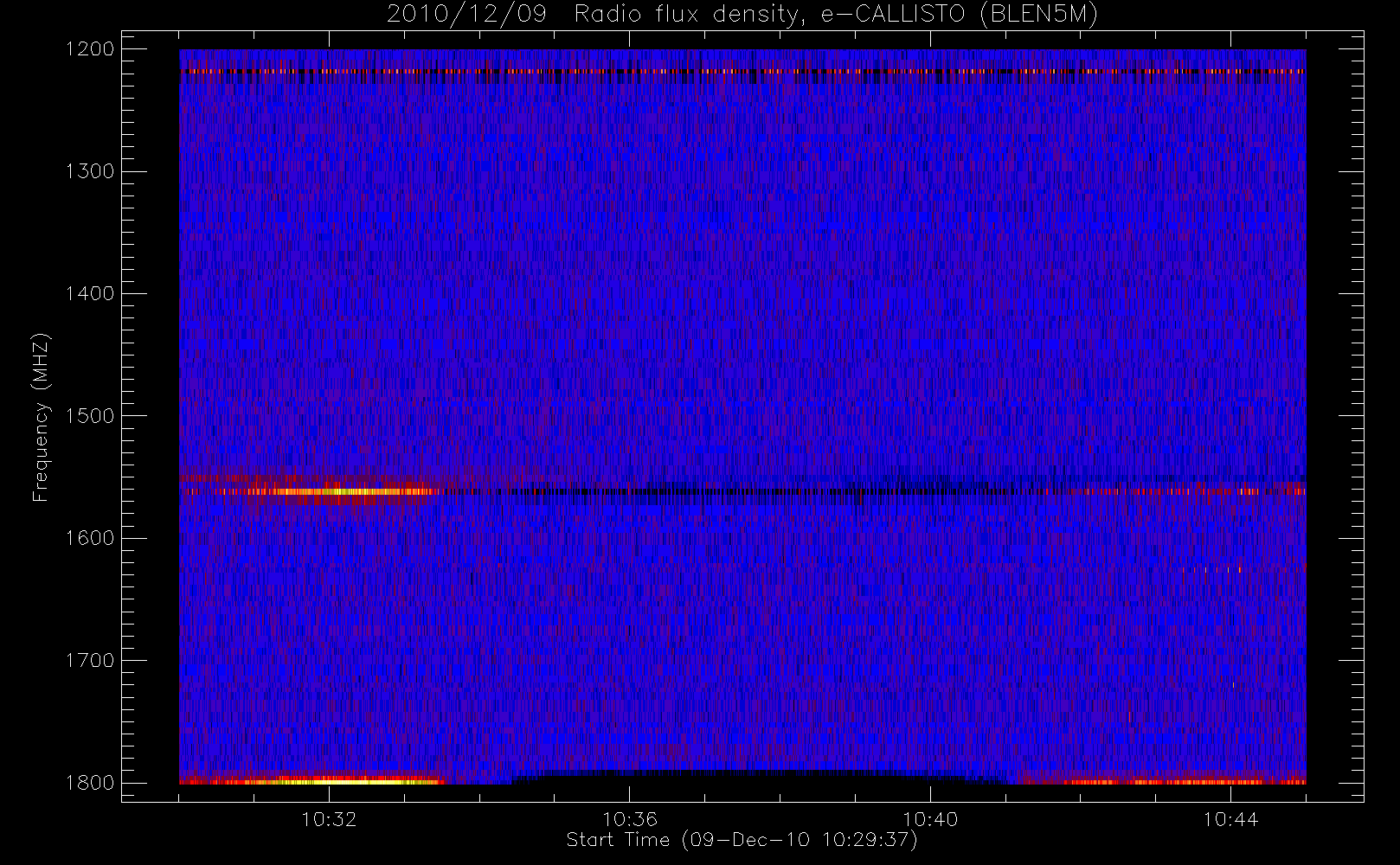Click the 10:32 time axis label
This screenshot has width=1400, height=865.
pos(329,819)
